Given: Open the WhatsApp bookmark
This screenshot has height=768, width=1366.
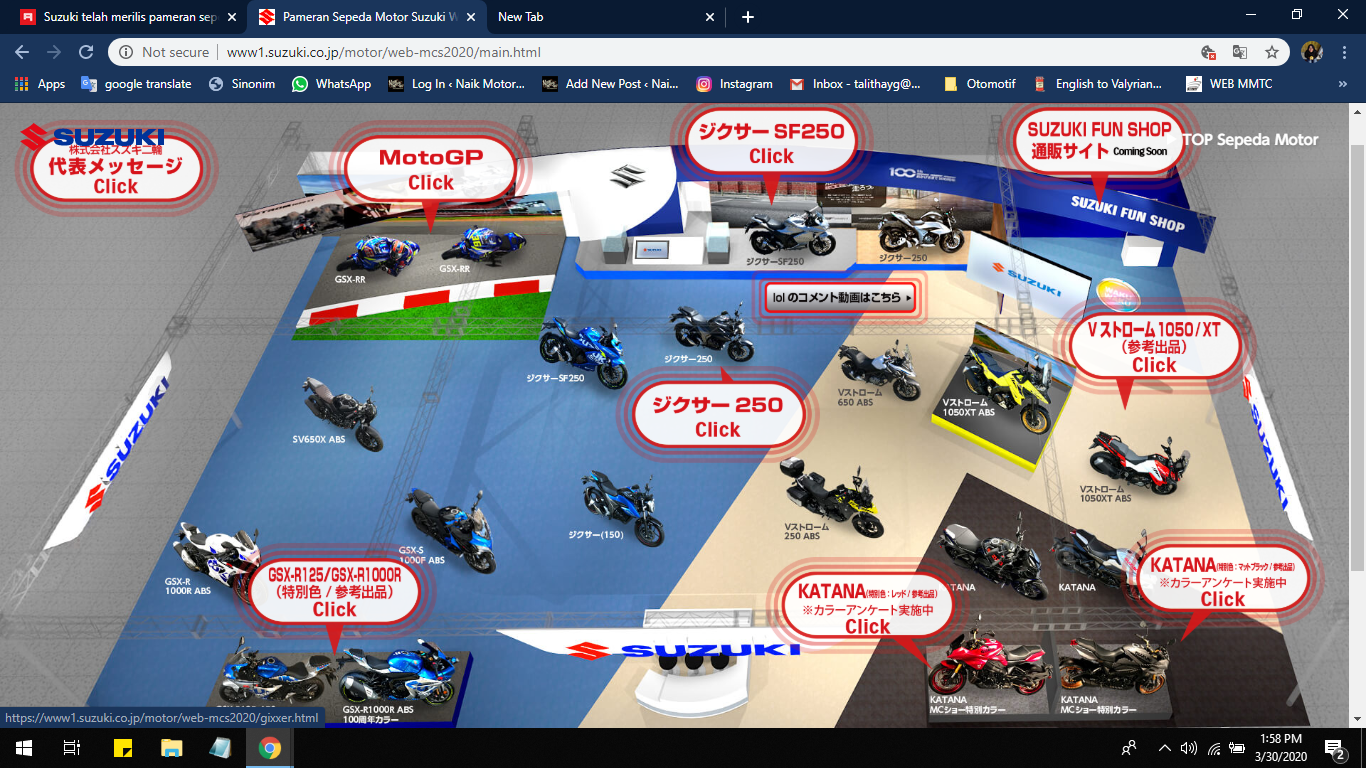Looking at the screenshot, I should (x=331, y=84).
